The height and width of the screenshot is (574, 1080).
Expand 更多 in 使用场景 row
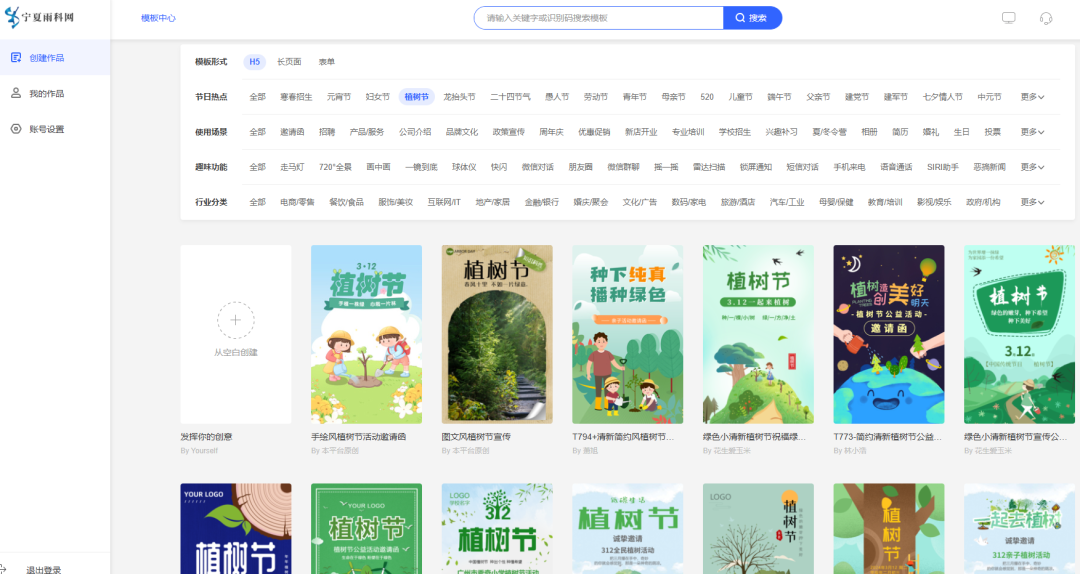pos(1032,132)
